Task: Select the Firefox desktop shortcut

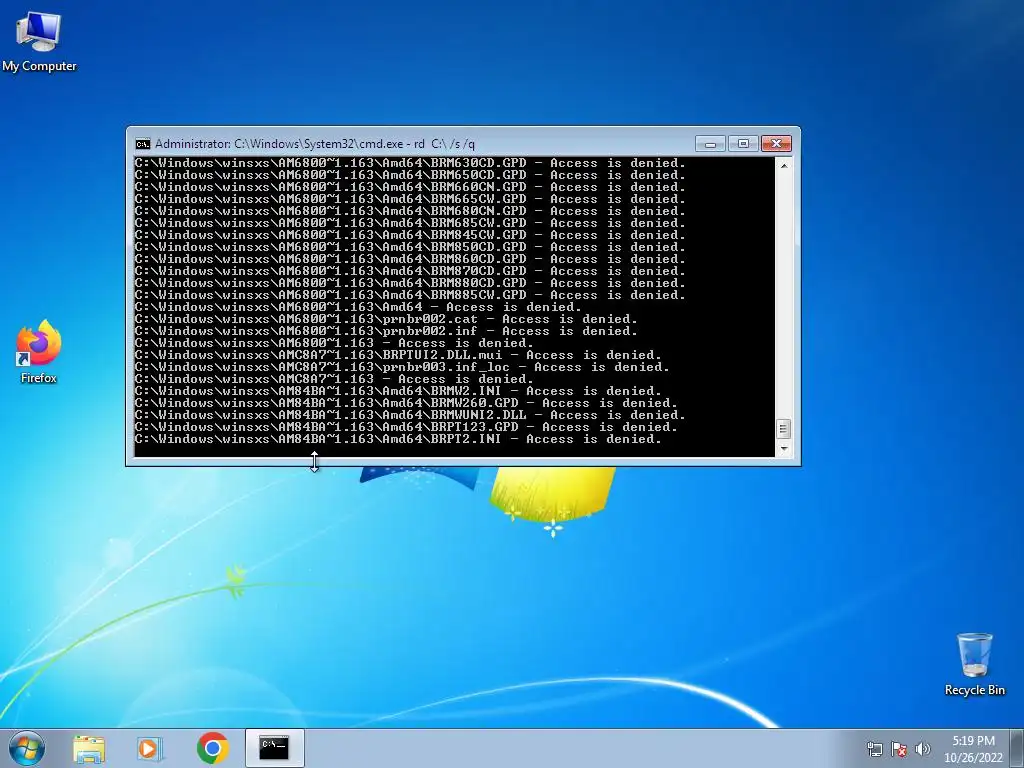Action: click(39, 351)
